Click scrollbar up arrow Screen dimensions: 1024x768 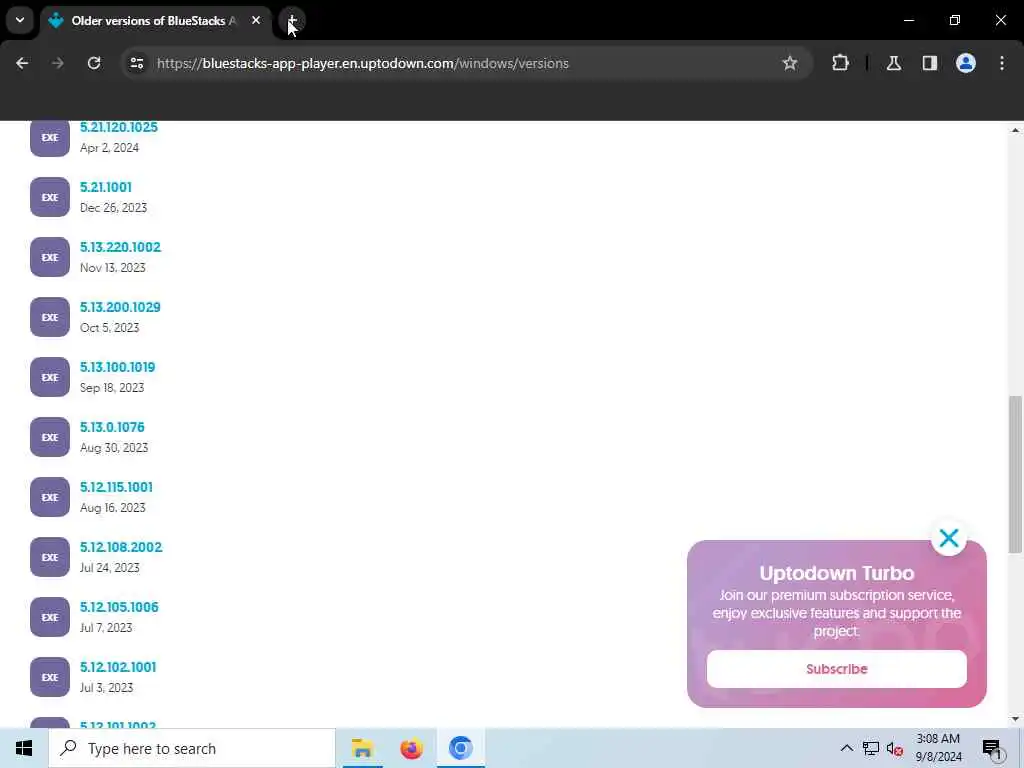(1015, 130)
